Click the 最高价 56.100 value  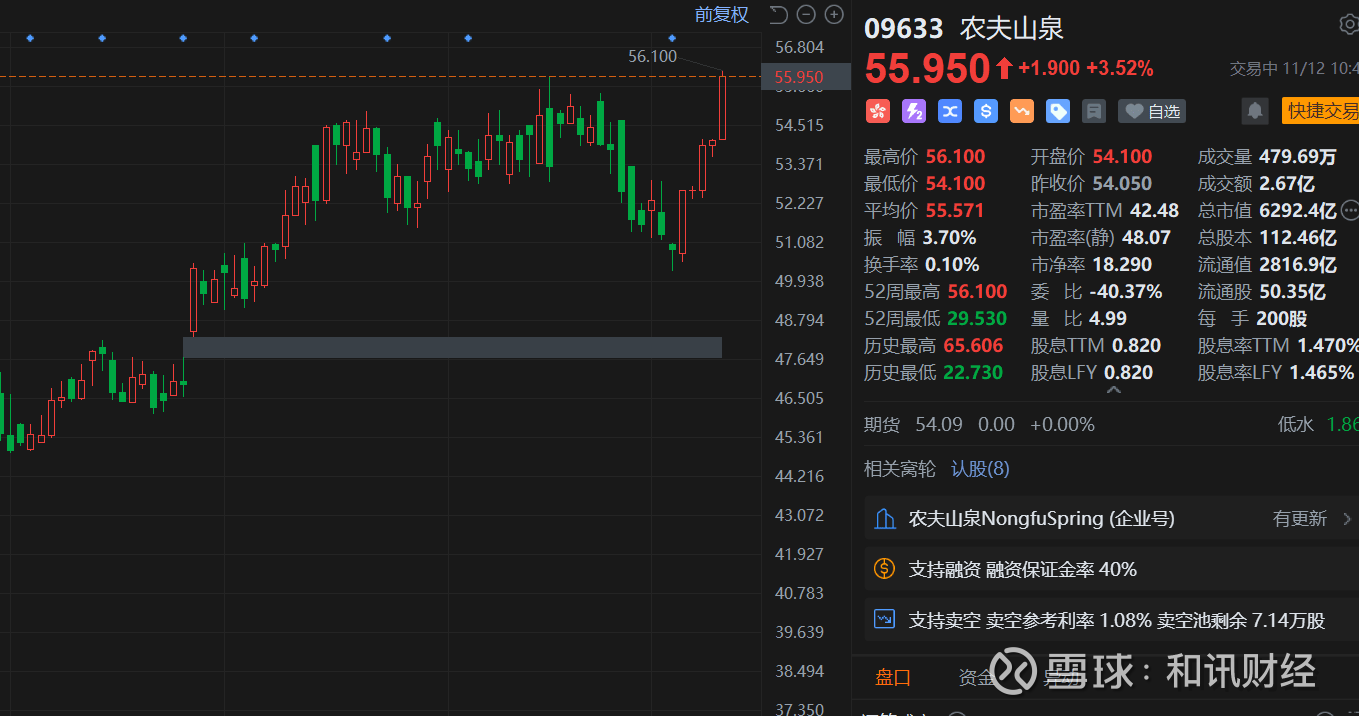pos(955,156)
